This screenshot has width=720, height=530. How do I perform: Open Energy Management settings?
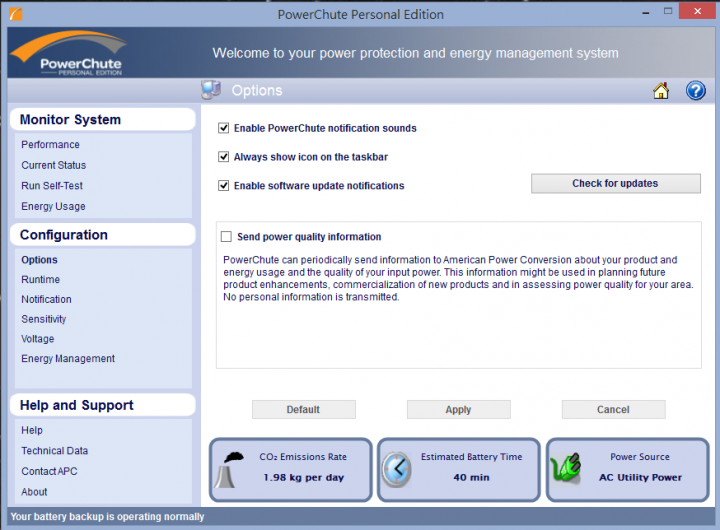click(68, 359)
